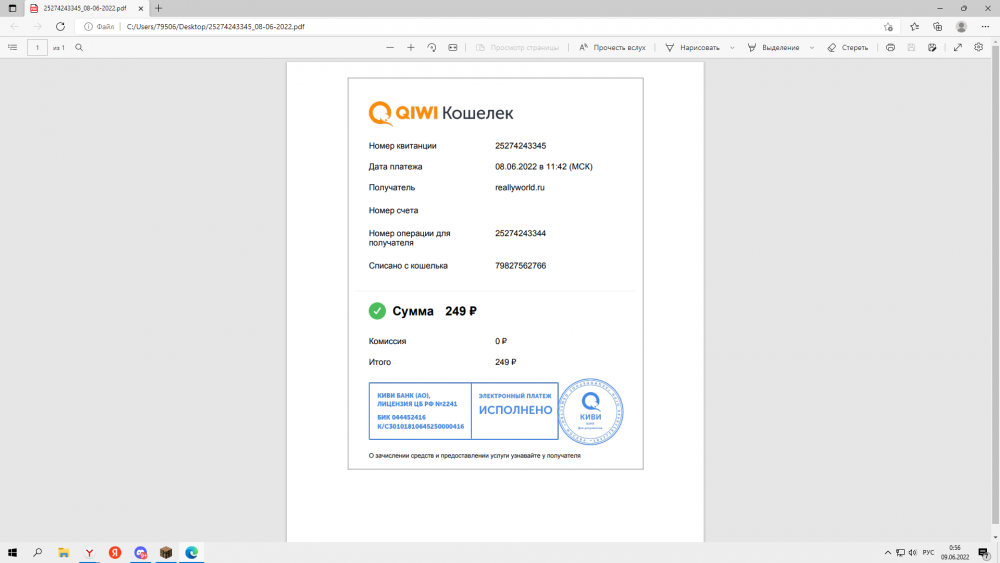1000x563 pixels.
Task: Rotate the PDF page
Action: [x=432, y=47]
